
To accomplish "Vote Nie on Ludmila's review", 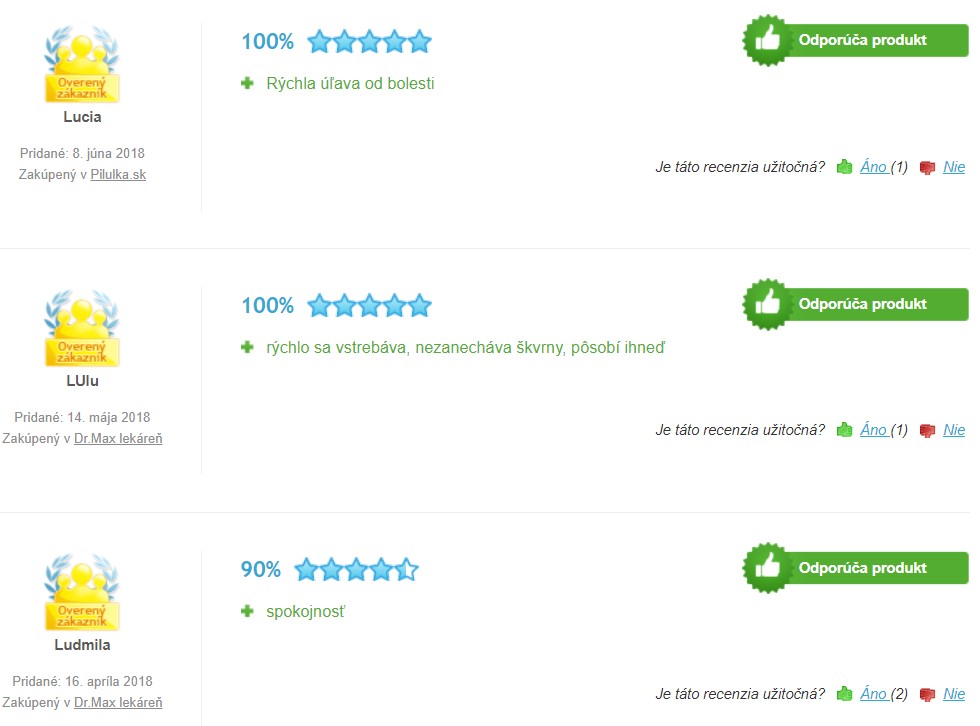I will tap(954, 694).
